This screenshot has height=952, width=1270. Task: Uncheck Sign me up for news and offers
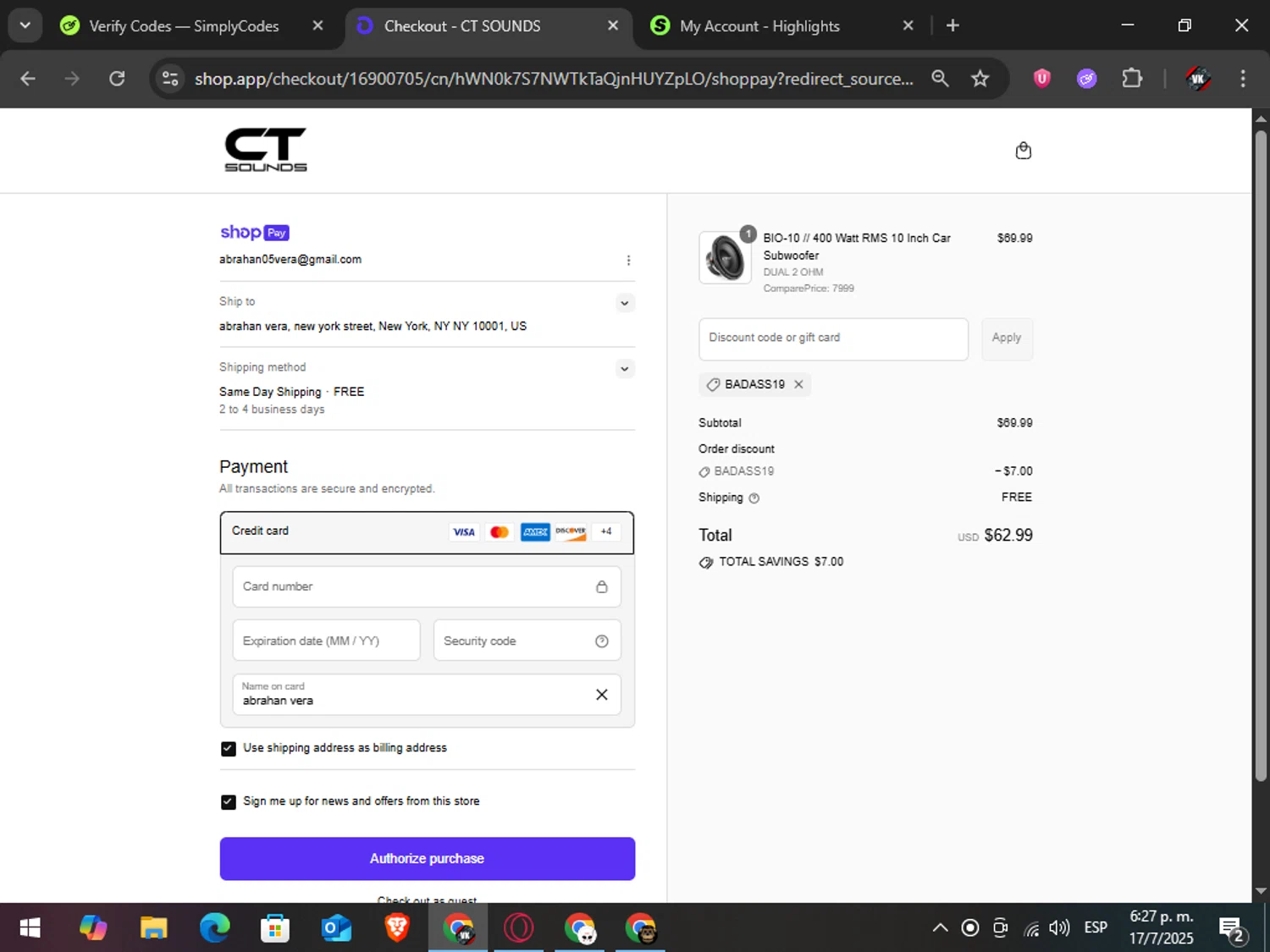coord(228,802)
